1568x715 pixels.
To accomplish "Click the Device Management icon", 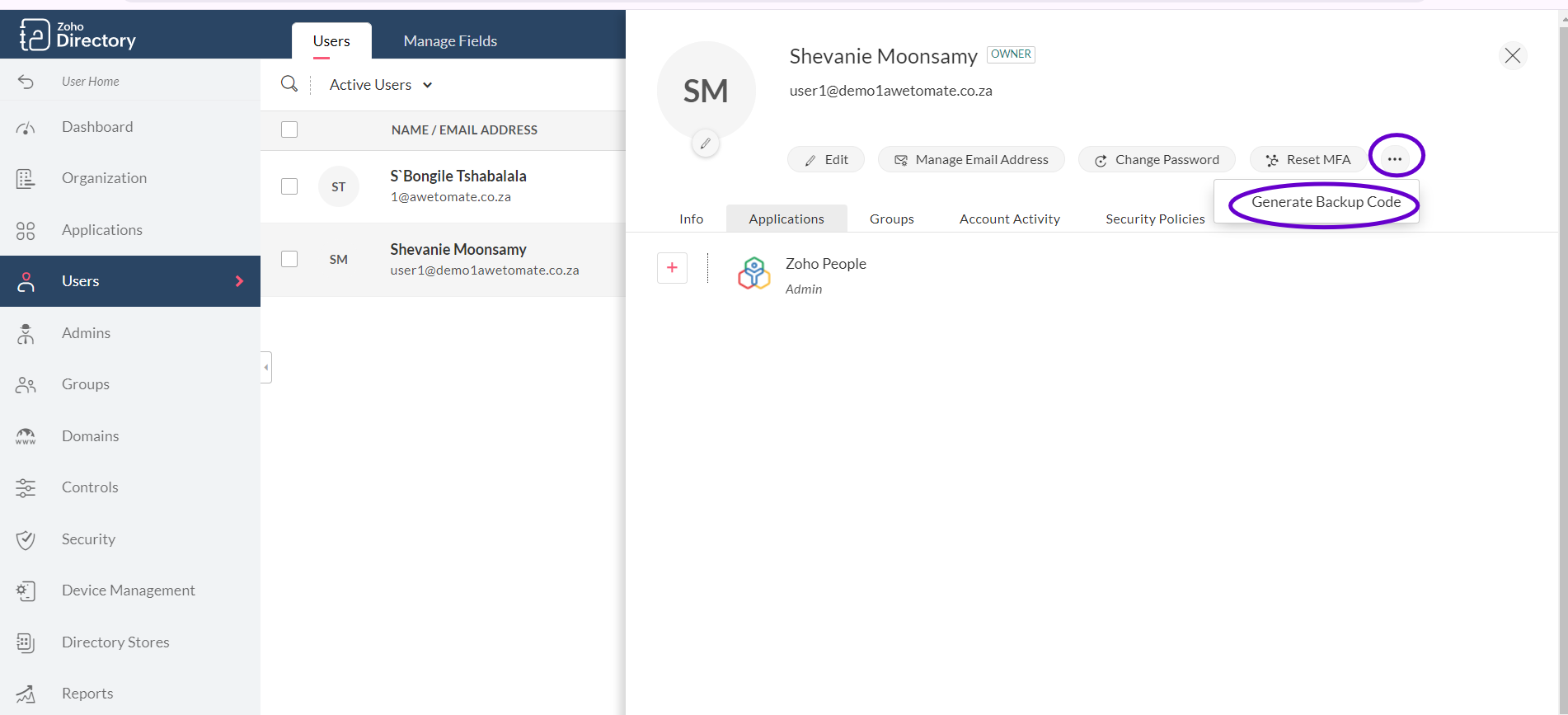I will coord(26,590).
